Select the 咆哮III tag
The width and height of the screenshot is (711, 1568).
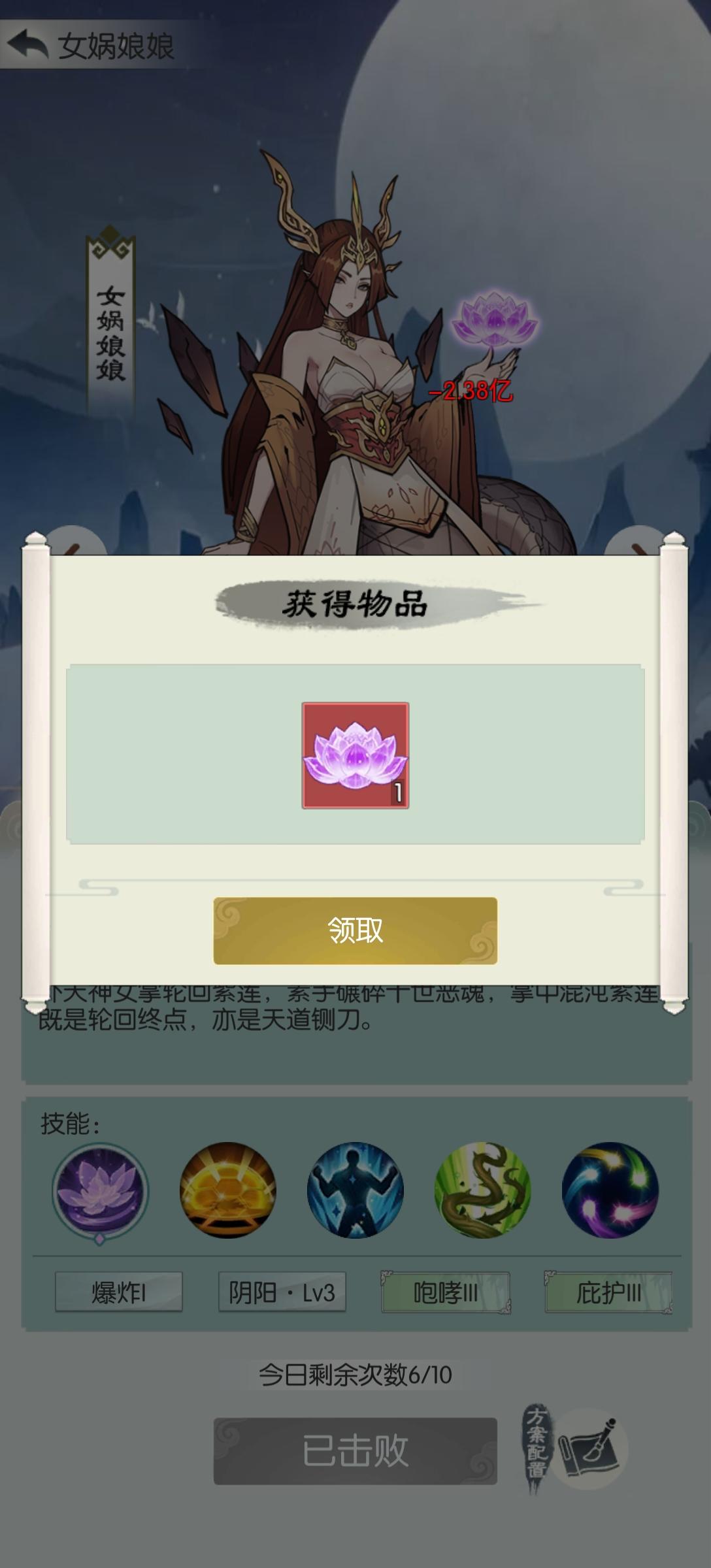[x=445, y=1292]
